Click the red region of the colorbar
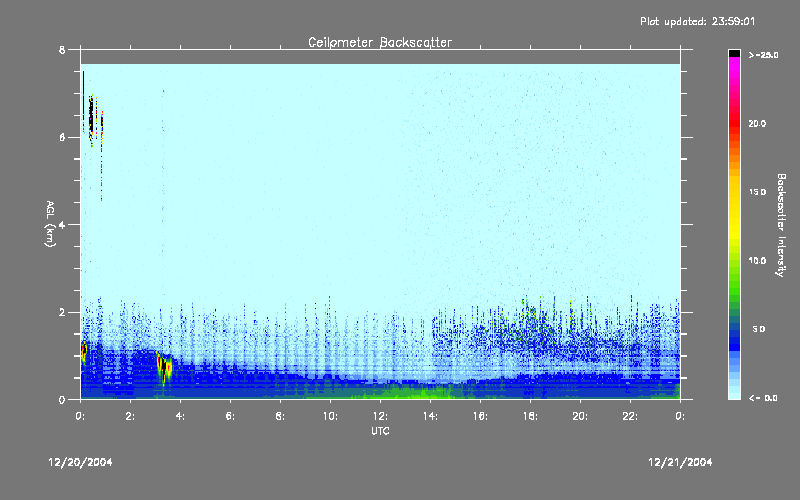This screenshot has width=800, height=500. 734,124
